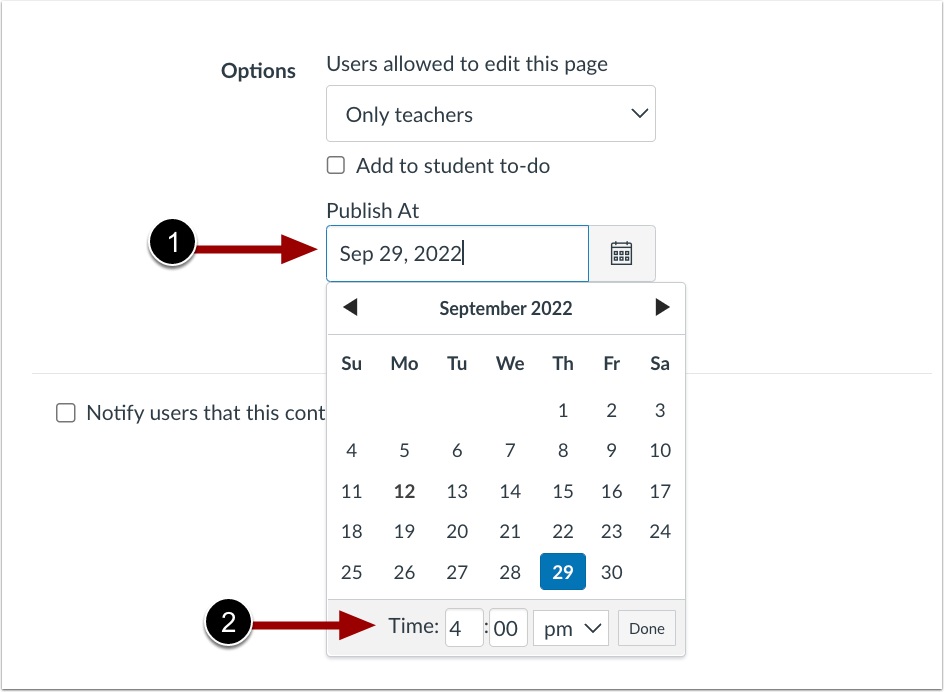
Task: Click the minutes time field
Action: tap(508, 628)
